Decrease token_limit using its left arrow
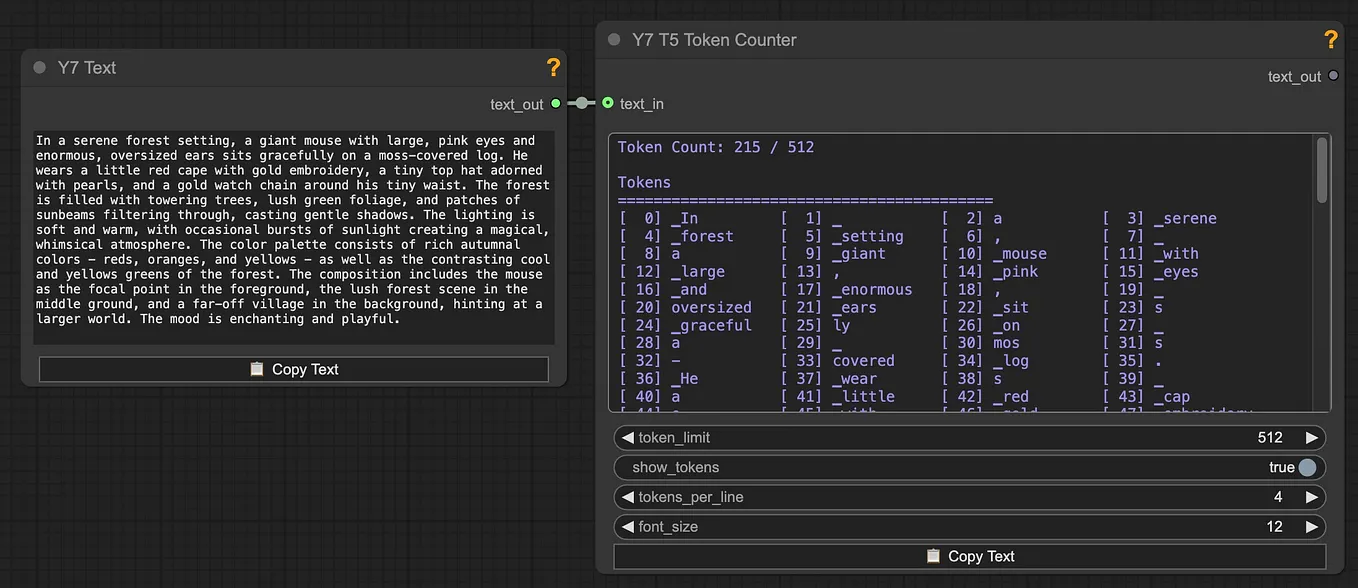Viewport: 1358px width, 588px height. (x=628, y=437)
